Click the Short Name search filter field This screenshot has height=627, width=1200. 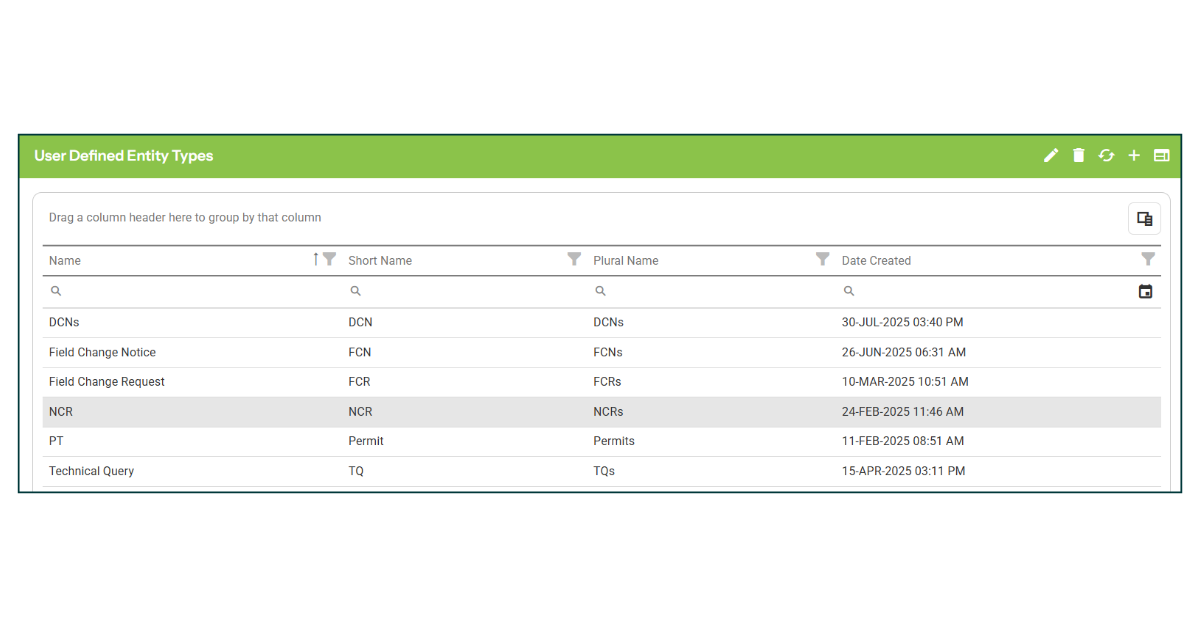pos(465,292)
